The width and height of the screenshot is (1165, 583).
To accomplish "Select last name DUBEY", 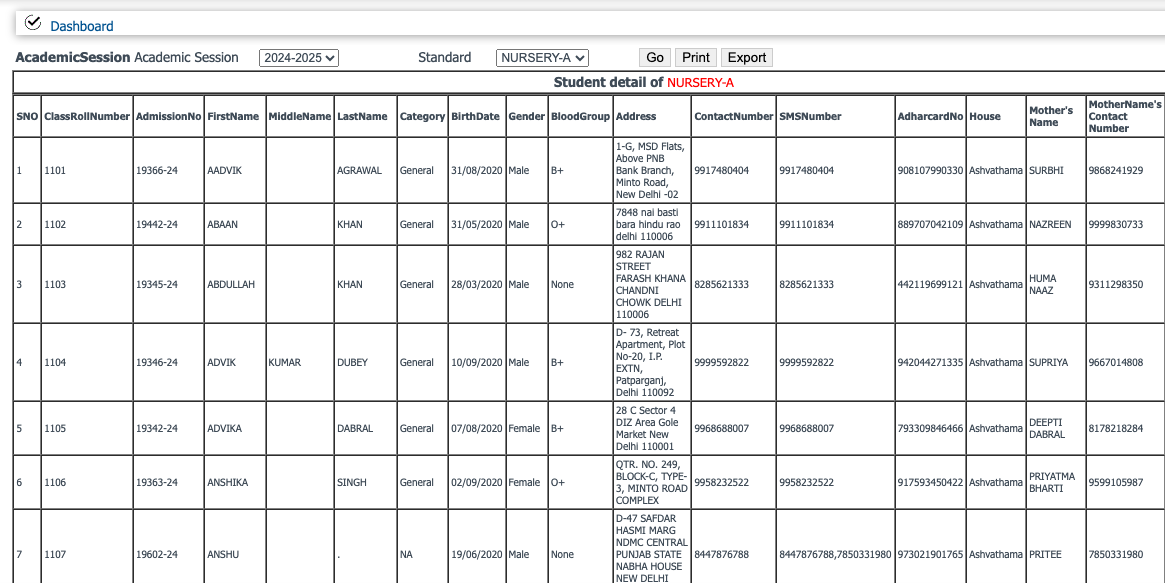I will [353, 362].
